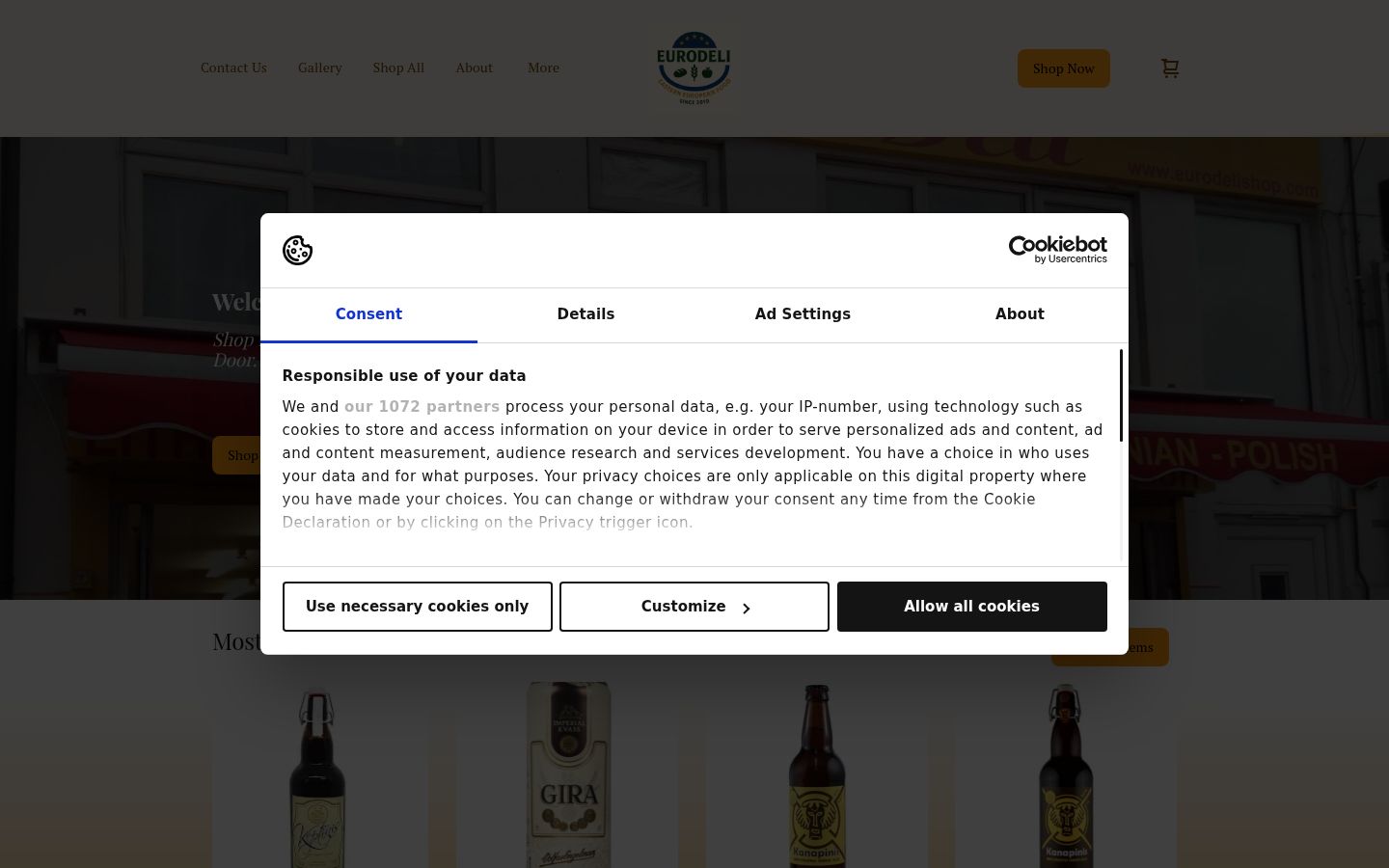Go to Contact Us page
This screenshot has height=868, width=1389.
tap(233, 68)
